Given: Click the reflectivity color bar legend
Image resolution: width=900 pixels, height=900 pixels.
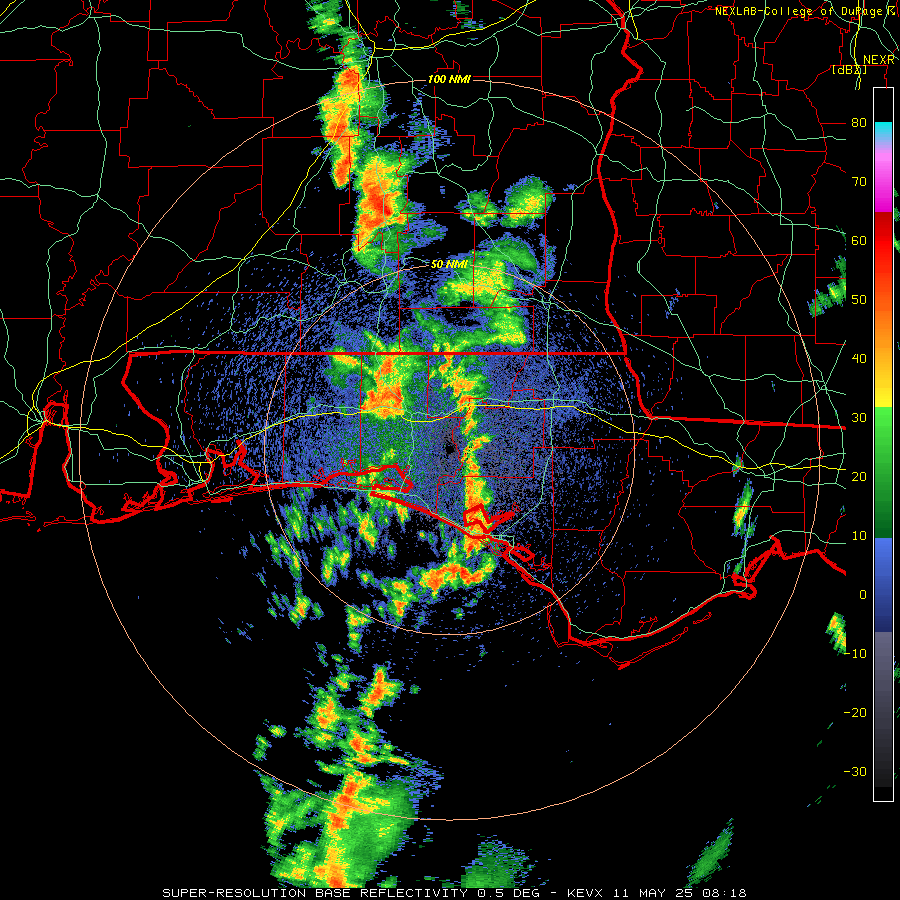Looking at the screenshot, I should coord(883,444).
